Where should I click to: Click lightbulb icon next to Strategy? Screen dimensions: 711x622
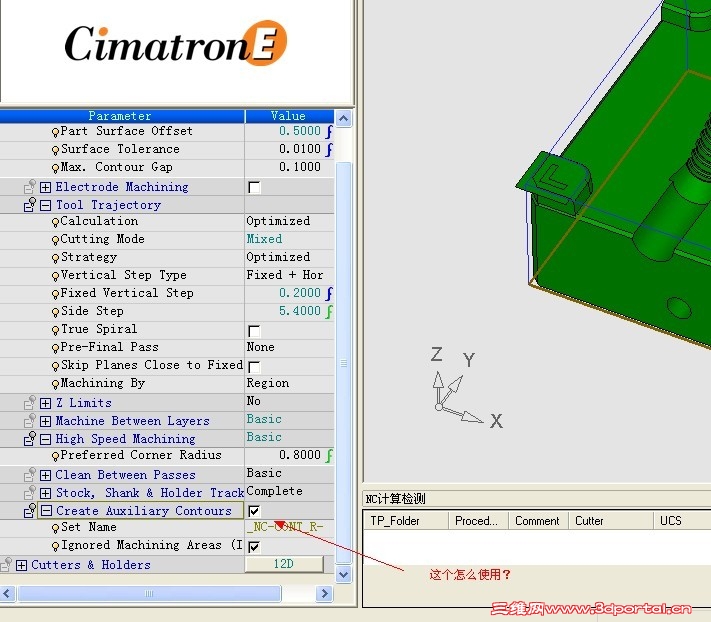(x=55, y=258)
